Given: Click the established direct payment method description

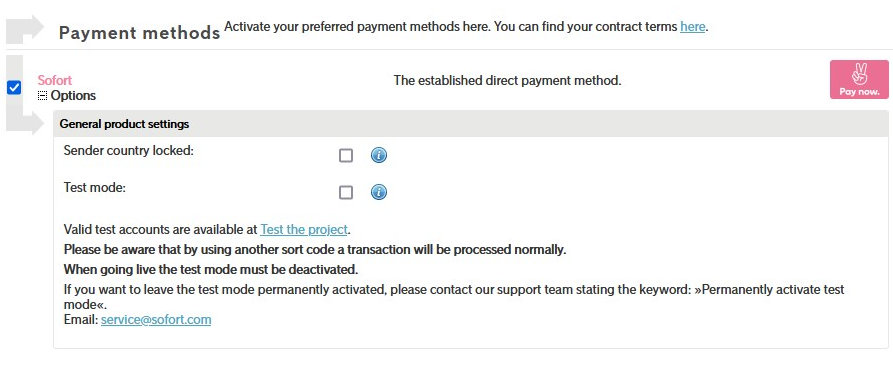Looking at the screenshot, I should pyautogui.click(x=507, y=81).
